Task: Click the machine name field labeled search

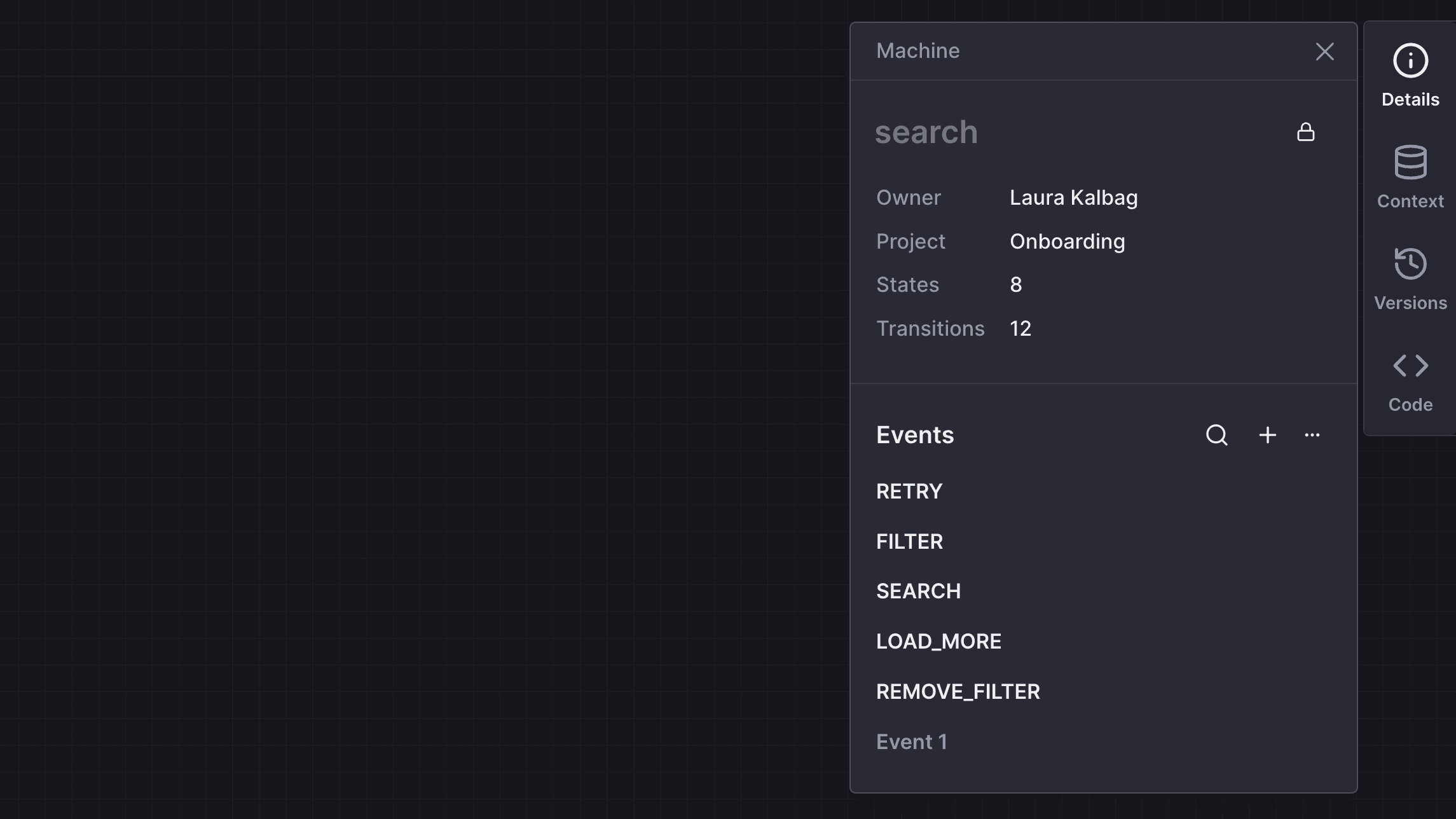Action: tap(927, 132)
